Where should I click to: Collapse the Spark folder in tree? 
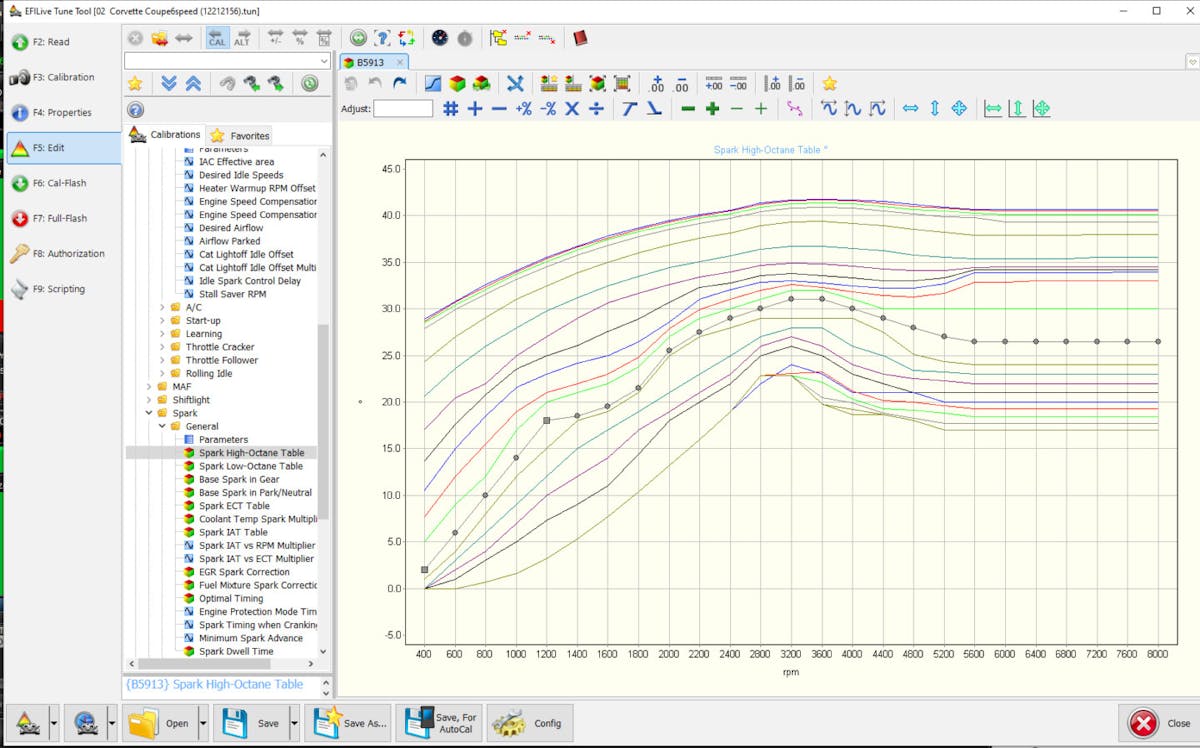pyautogui.click(x=150, y=413)
